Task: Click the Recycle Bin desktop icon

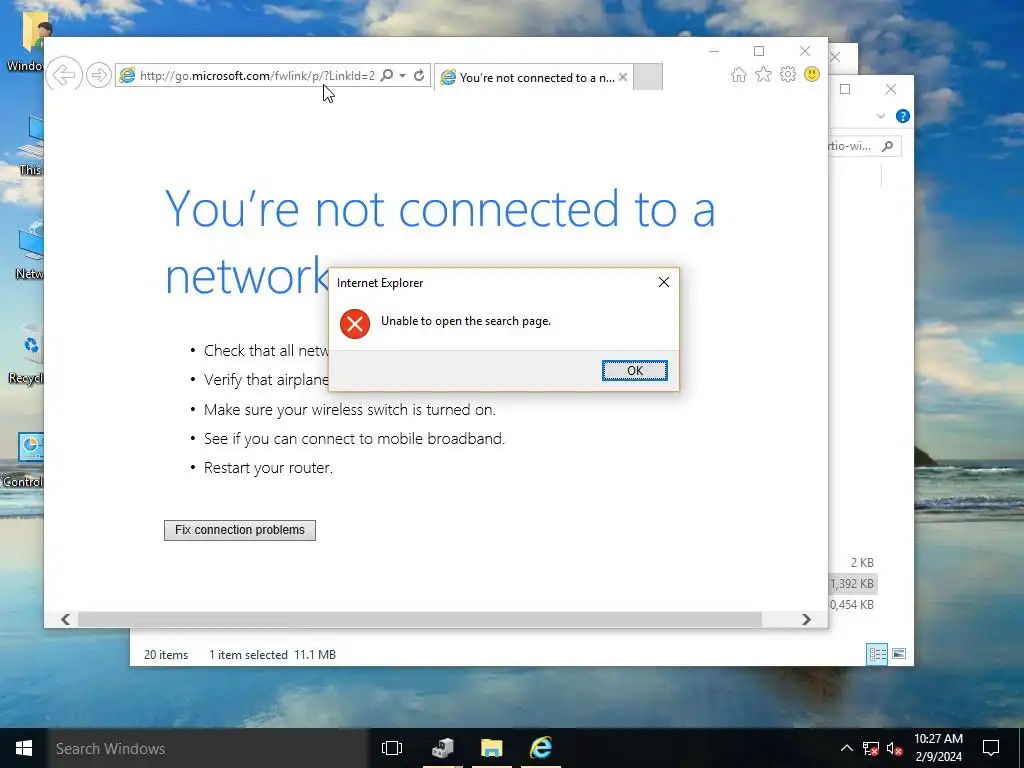Action: click(26, 356)
